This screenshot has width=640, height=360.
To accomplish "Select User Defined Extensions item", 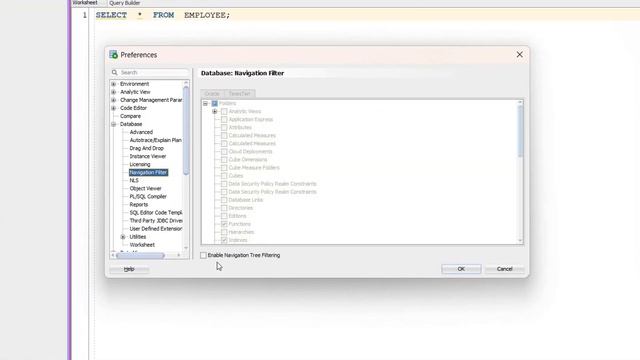I will [156, 229].
